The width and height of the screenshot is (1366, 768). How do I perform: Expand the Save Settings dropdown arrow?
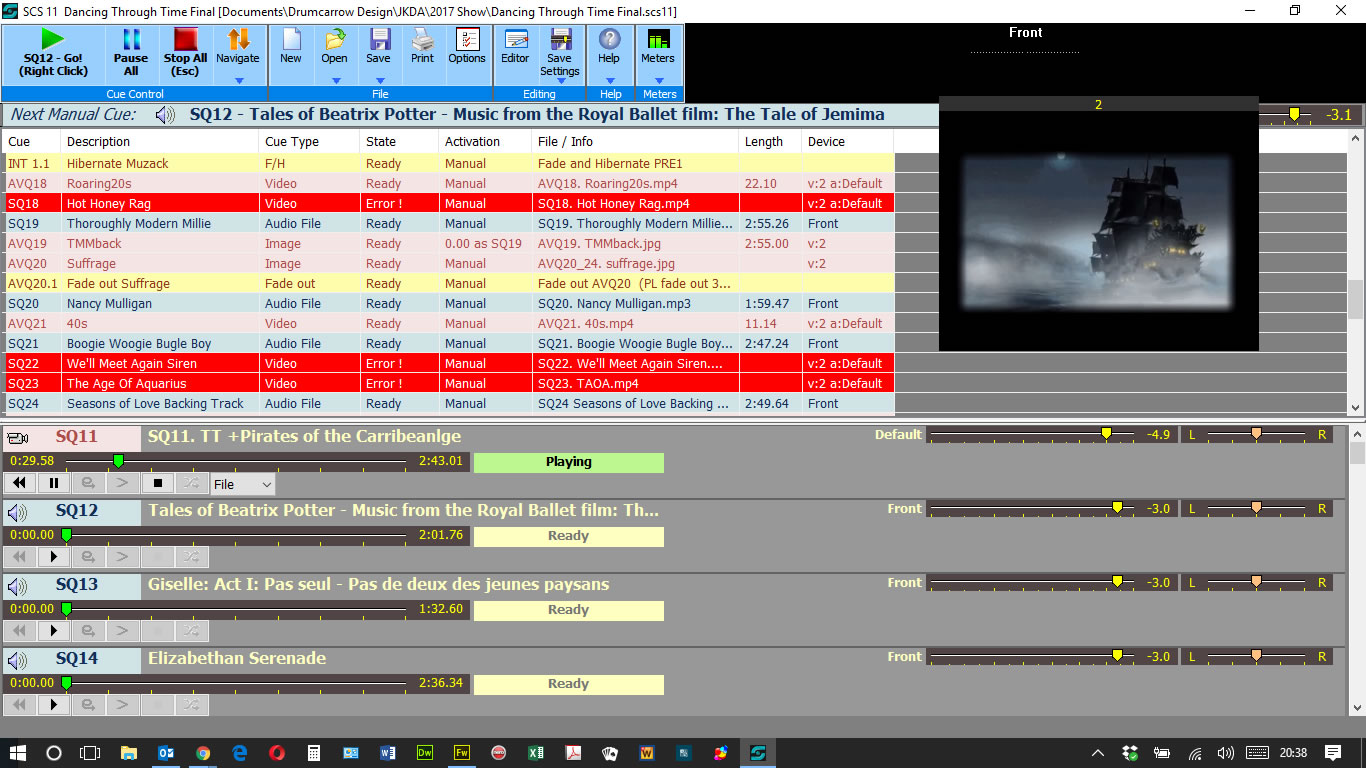pos(560,81)
